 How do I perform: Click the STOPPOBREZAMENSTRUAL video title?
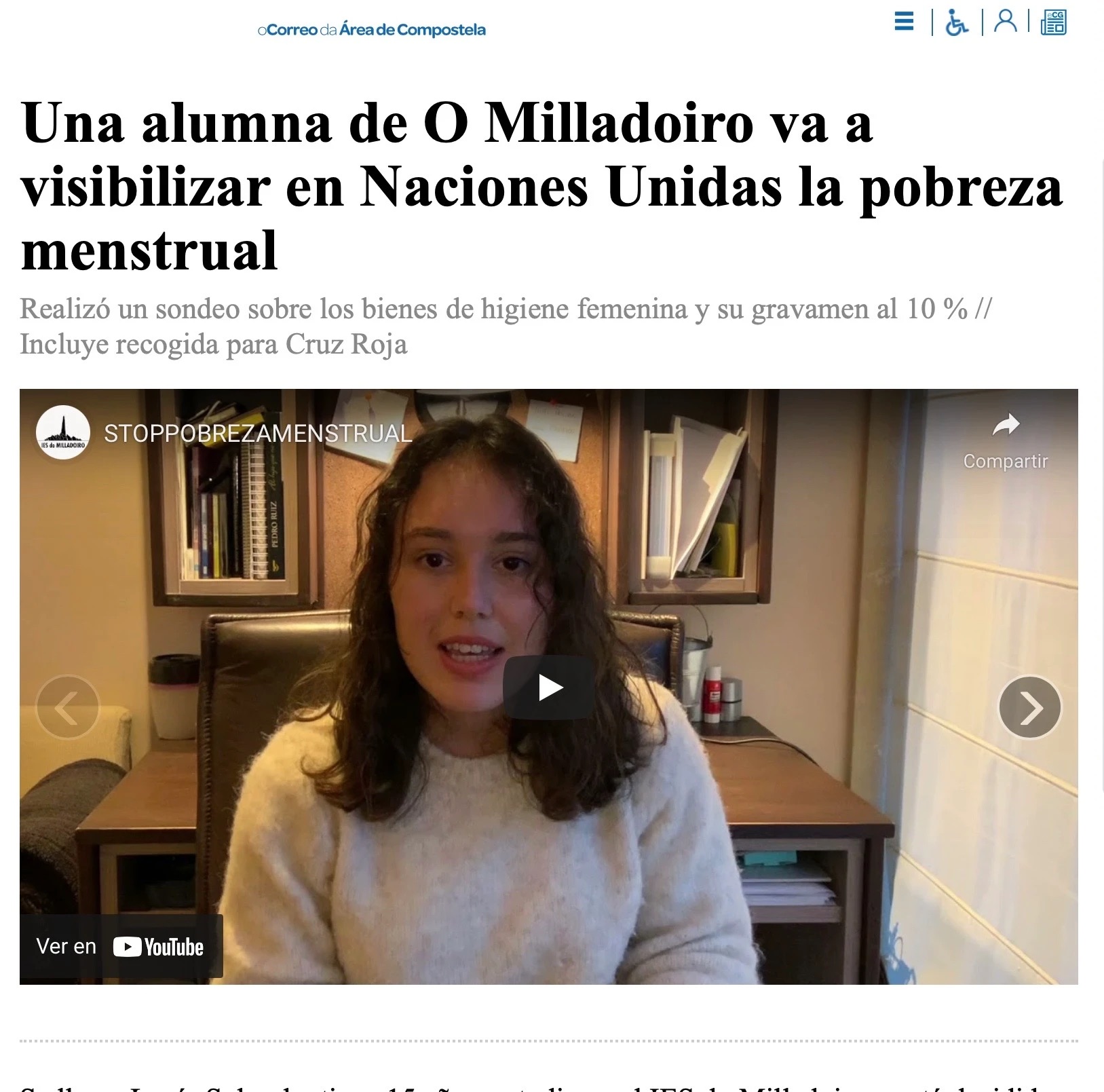tap(258, 433)
